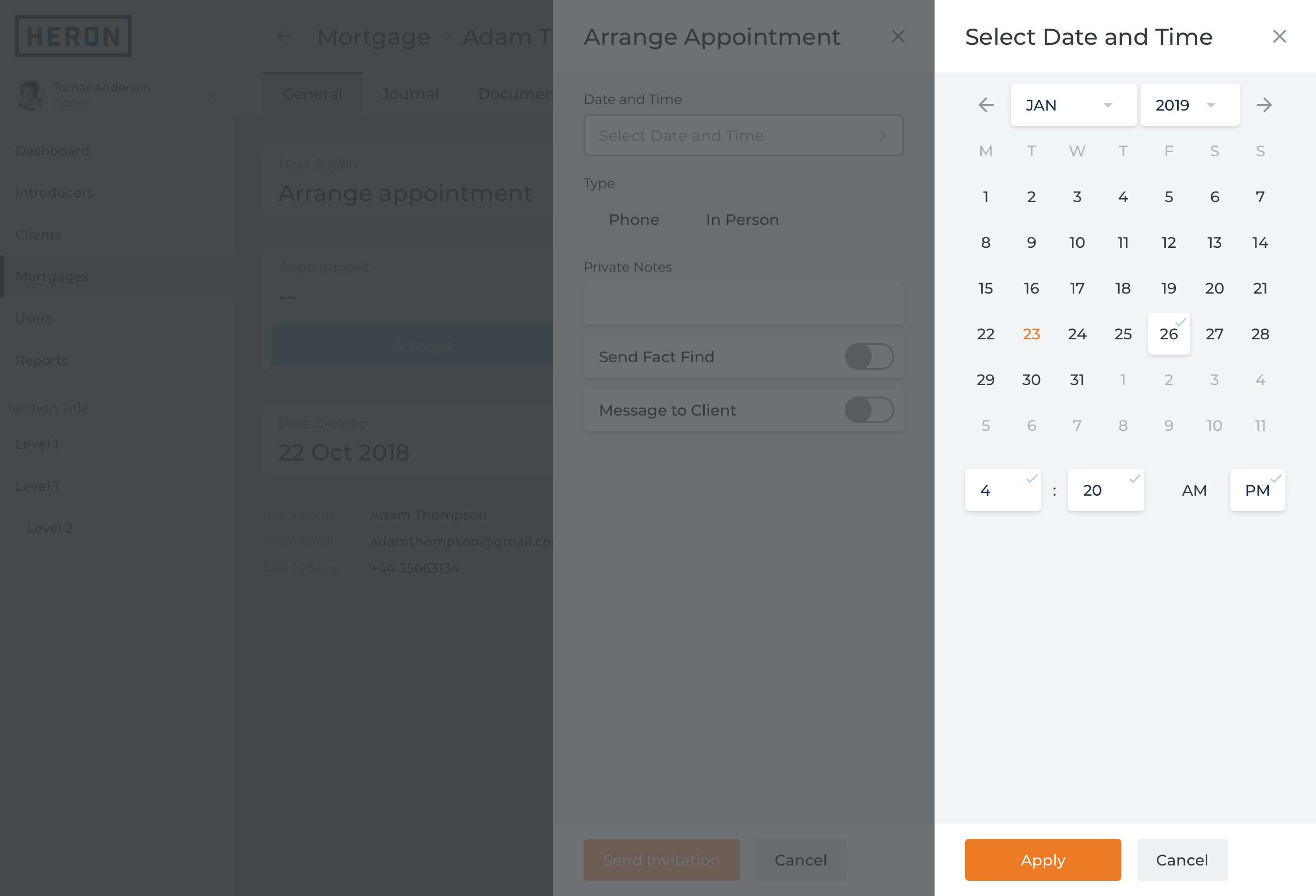The height and width of the screenshot is (896, 1316).
Task: Go to the next month in the calendar
Action: coord(1264,105)
